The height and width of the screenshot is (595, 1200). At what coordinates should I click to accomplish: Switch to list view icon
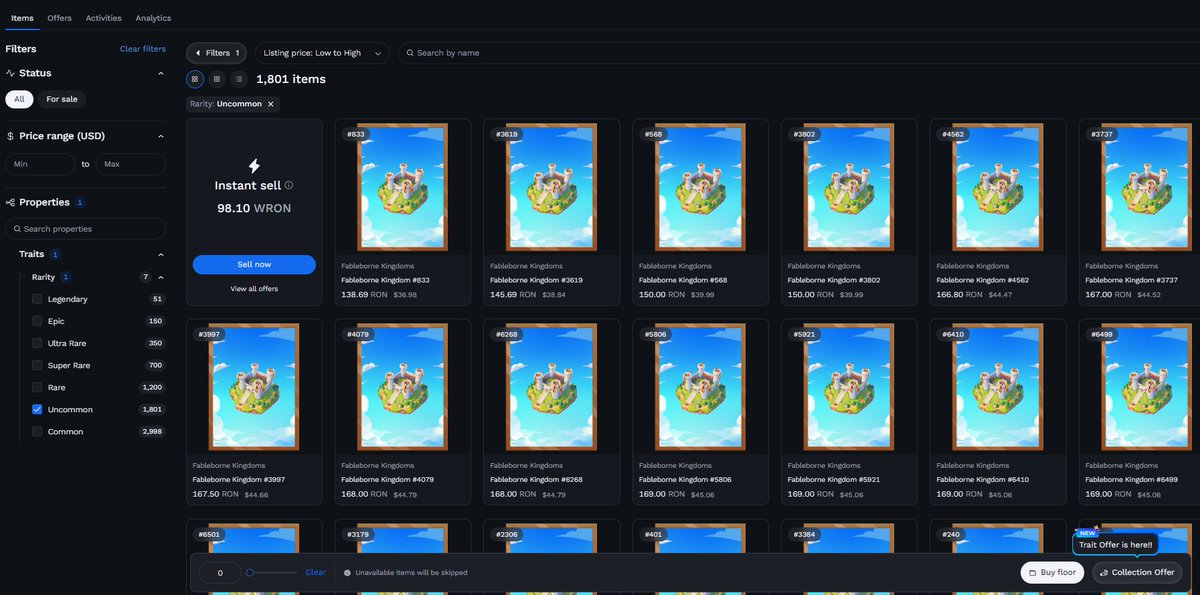tap(239, 78)
